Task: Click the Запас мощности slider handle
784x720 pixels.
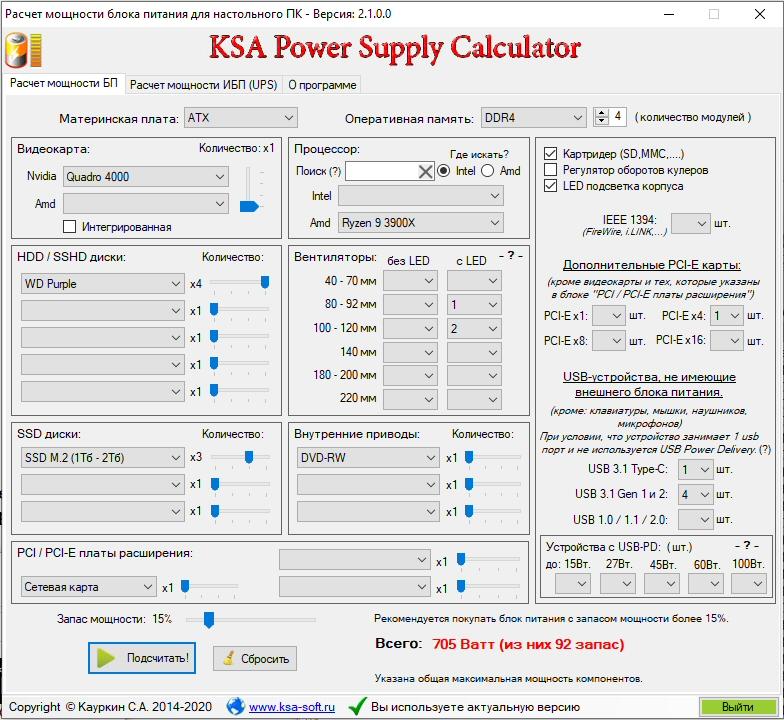Action: [208, 620]
